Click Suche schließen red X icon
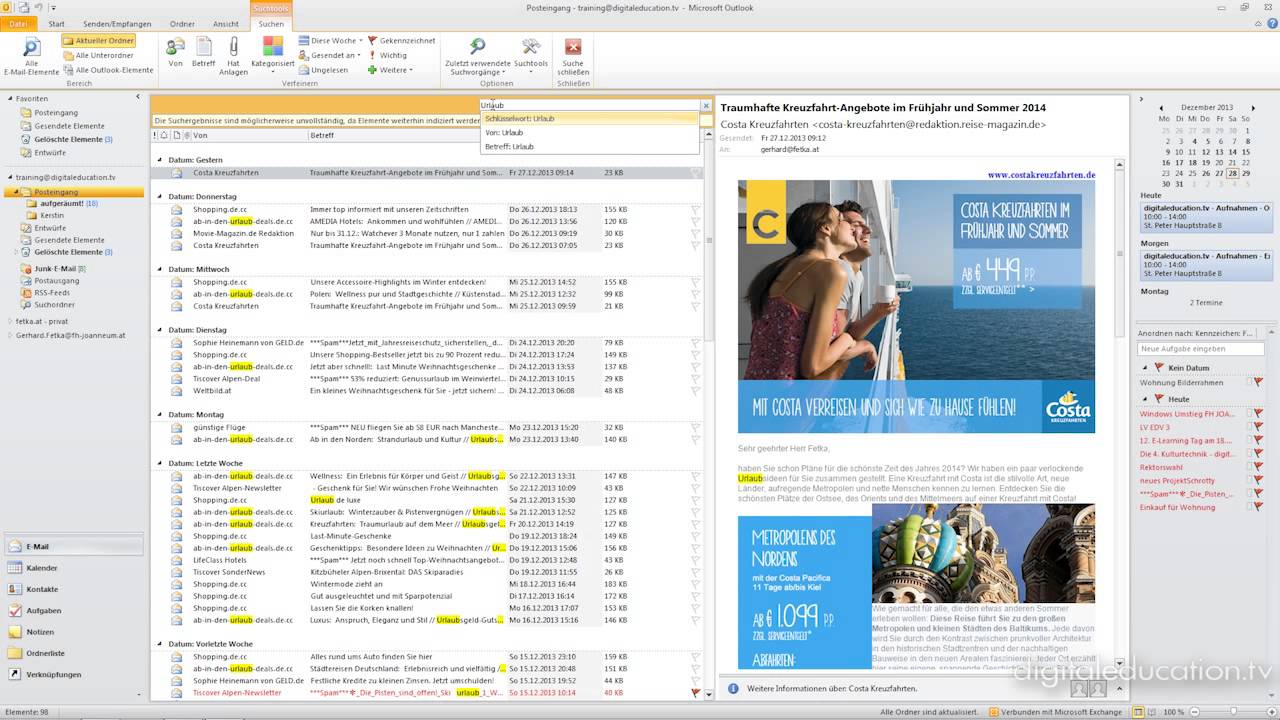 573,46
